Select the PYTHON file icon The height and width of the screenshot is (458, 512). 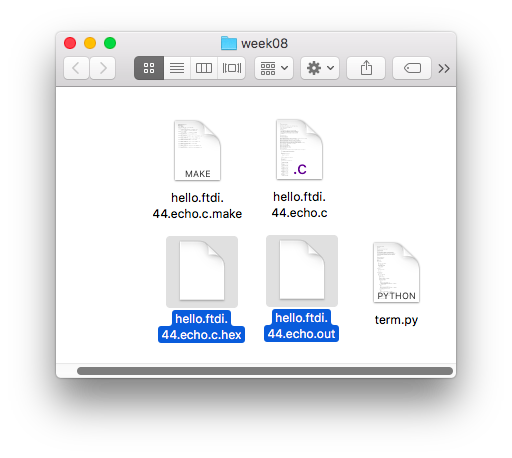click(x=396, y=273)
